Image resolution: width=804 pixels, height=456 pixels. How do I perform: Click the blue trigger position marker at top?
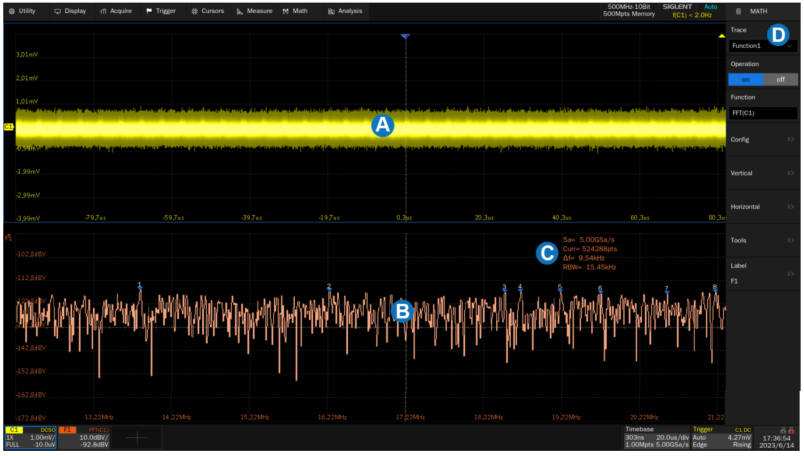[x=406, y=36]
